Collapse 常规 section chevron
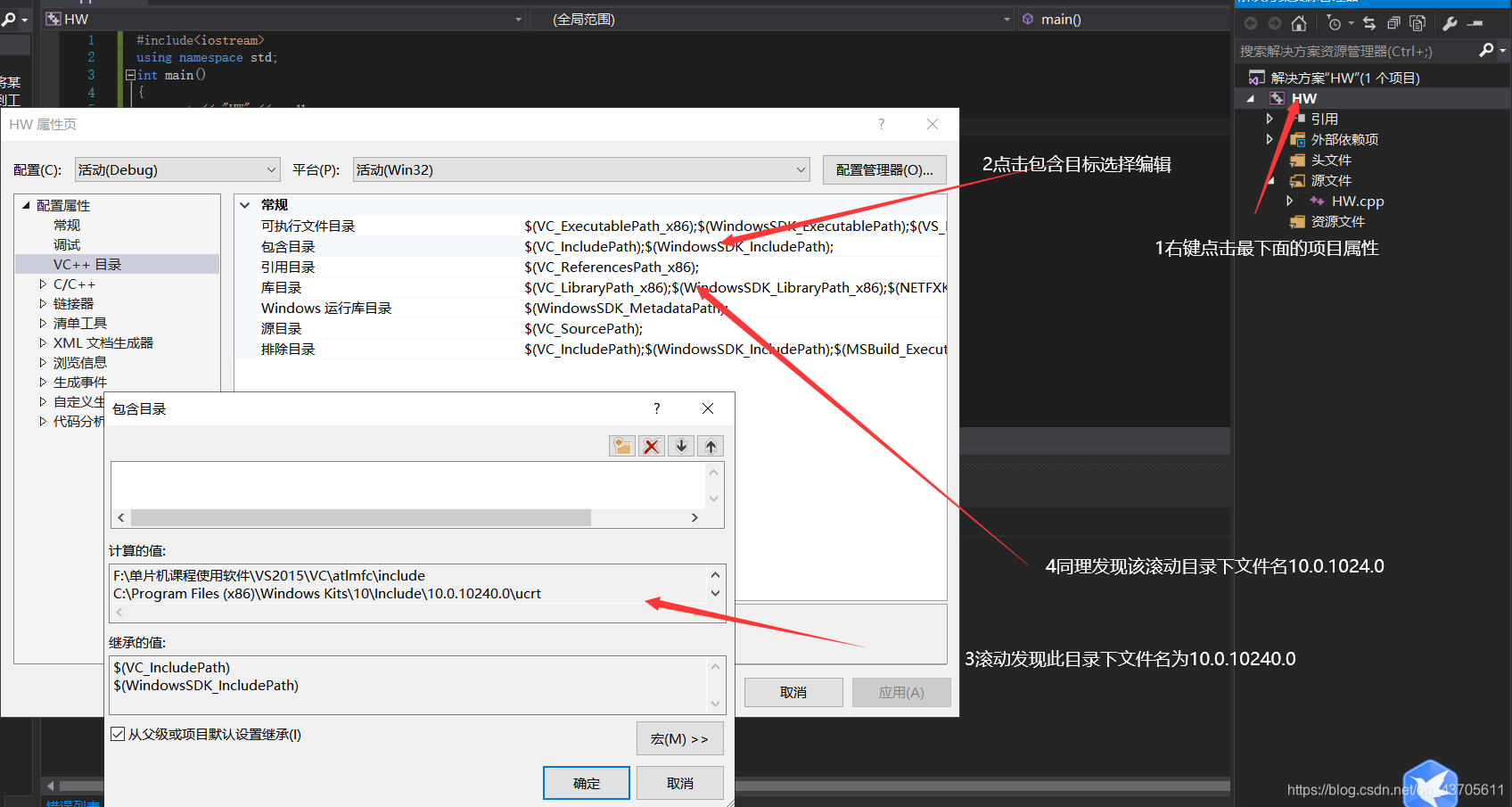 pyautogui.click(x=245, y=205)
